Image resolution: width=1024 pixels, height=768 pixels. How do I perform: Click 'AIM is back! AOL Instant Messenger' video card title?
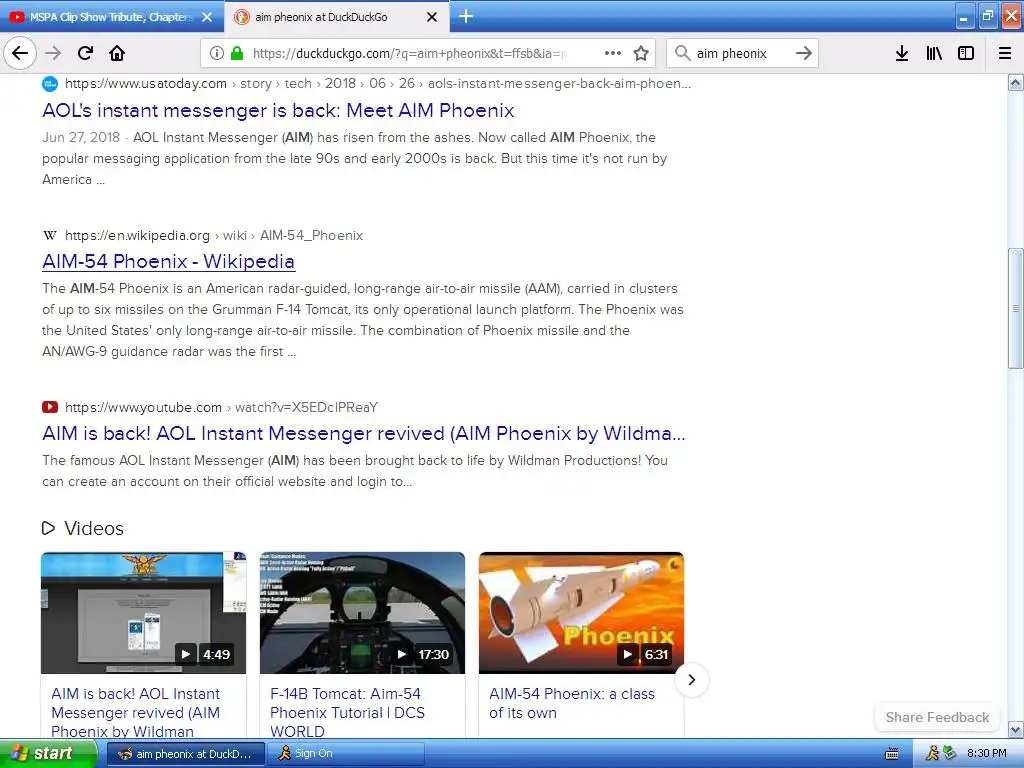click(x=135, y=712)
